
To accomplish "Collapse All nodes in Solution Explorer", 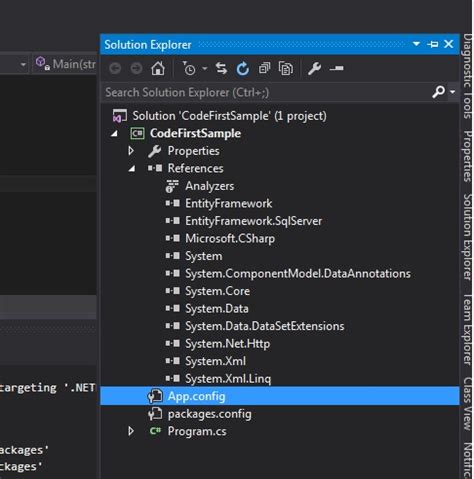I will [264, 68].
